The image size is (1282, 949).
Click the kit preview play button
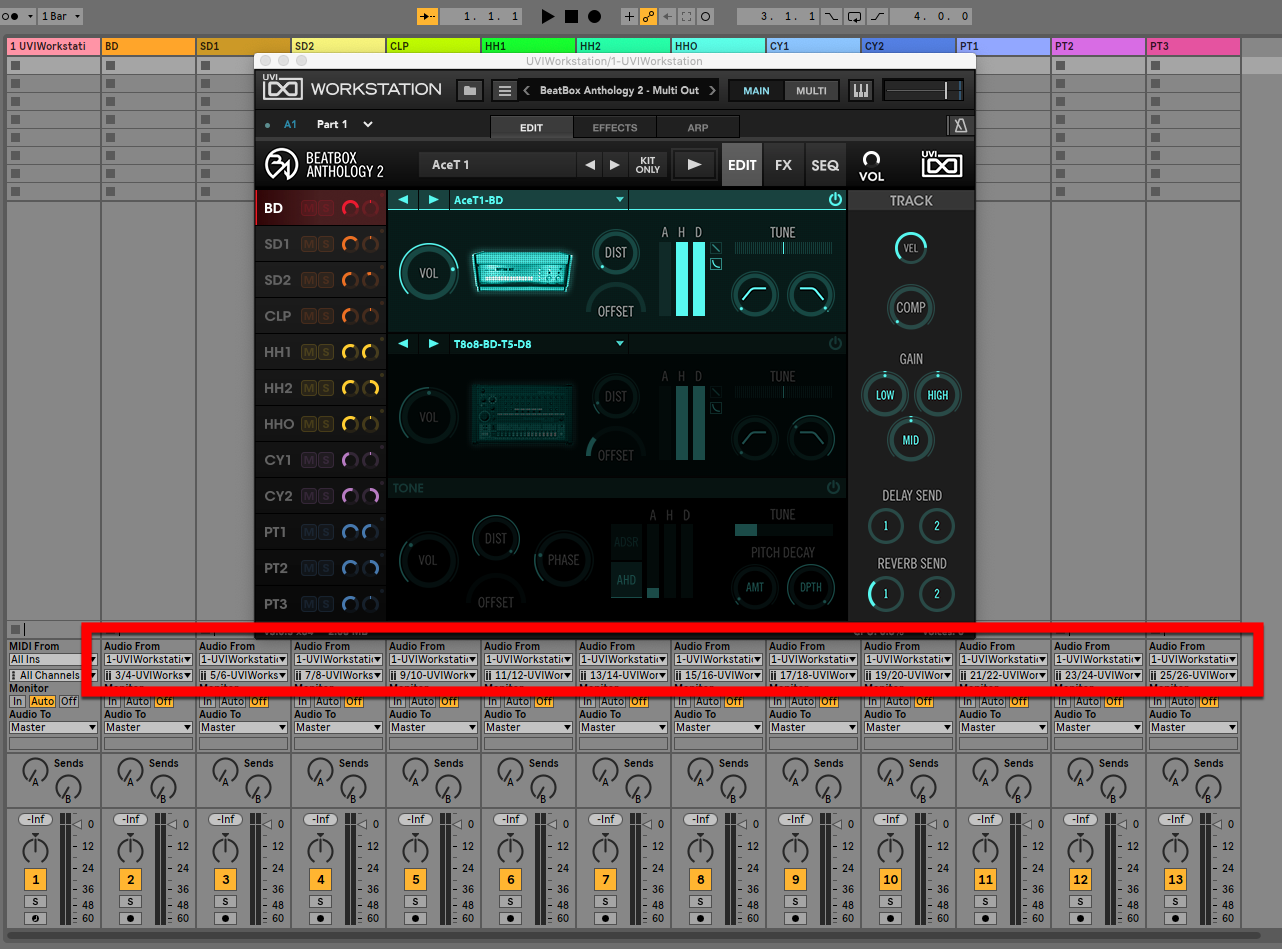[x=694, y=165]
